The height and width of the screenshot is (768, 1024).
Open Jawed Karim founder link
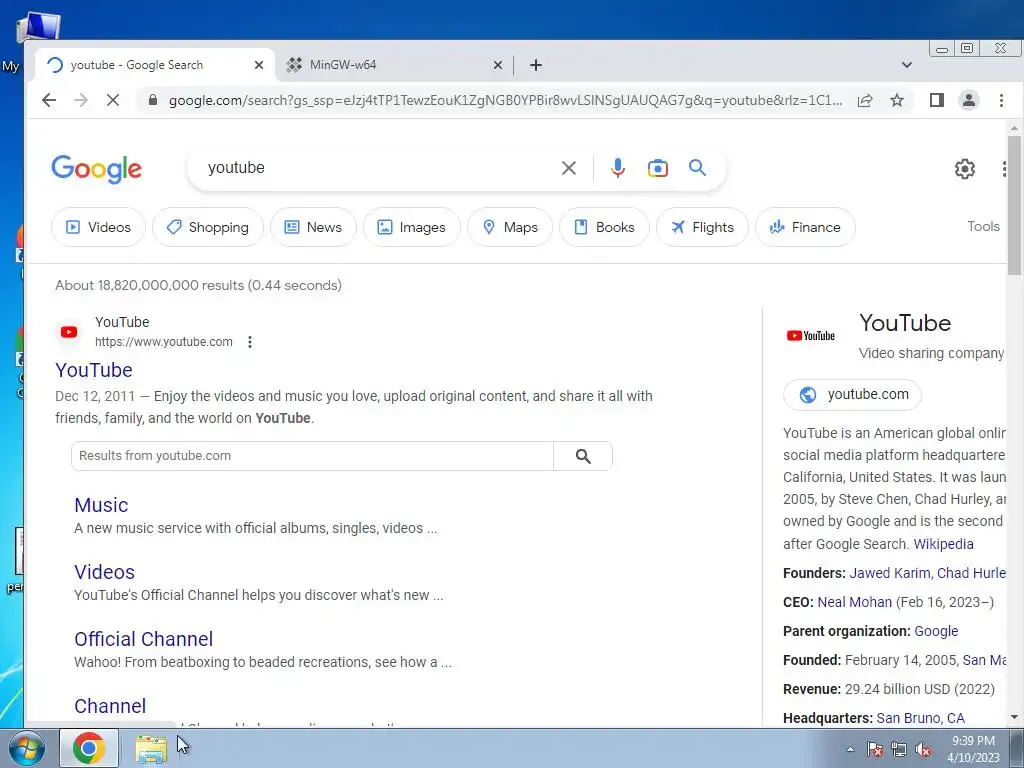pos(889,573)
